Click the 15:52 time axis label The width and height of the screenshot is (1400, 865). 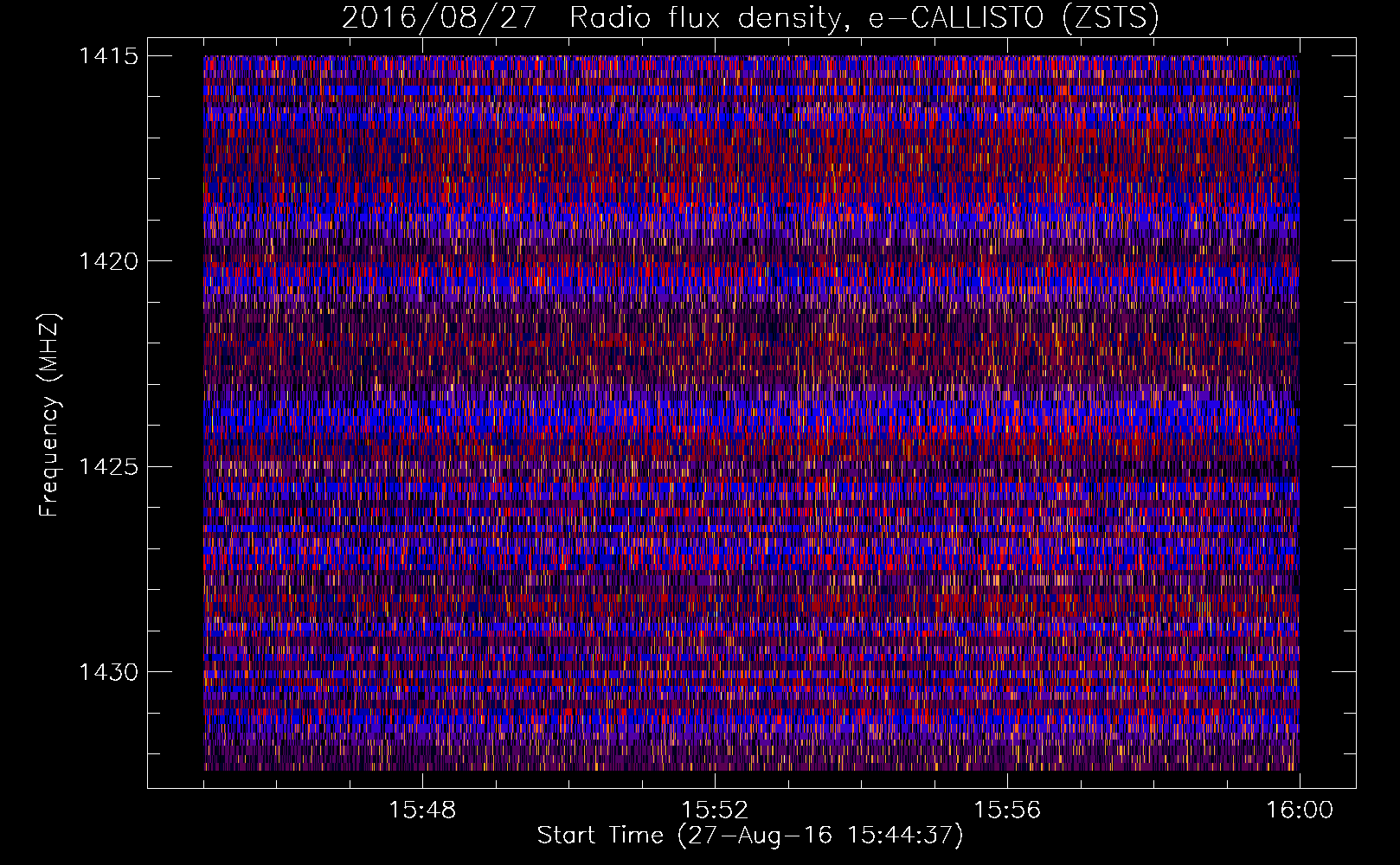(715, 811)
